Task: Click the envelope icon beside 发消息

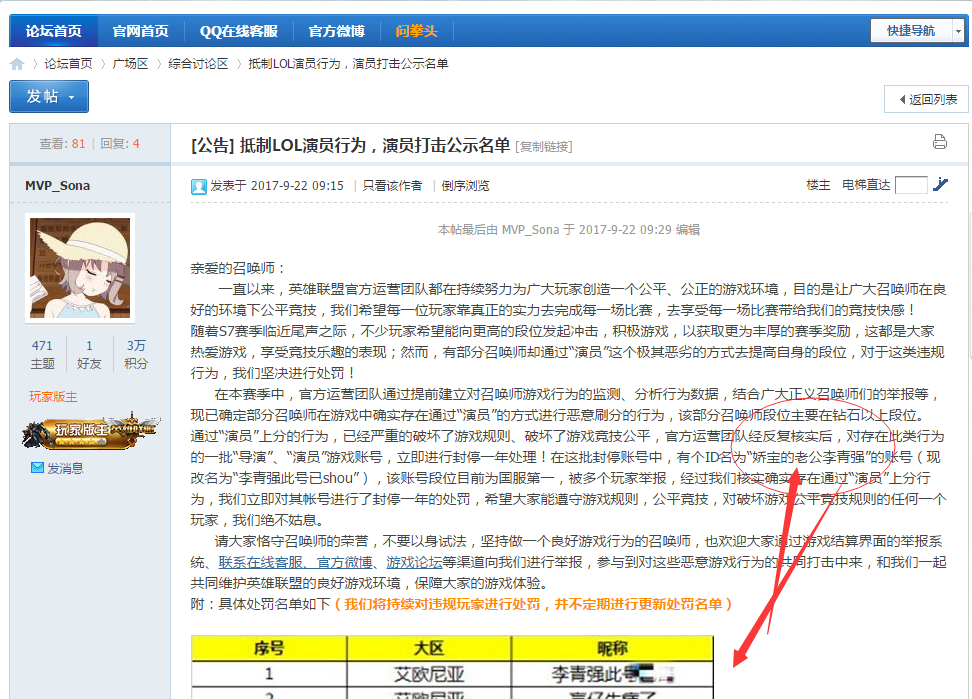Action: [x=37, y=468]
